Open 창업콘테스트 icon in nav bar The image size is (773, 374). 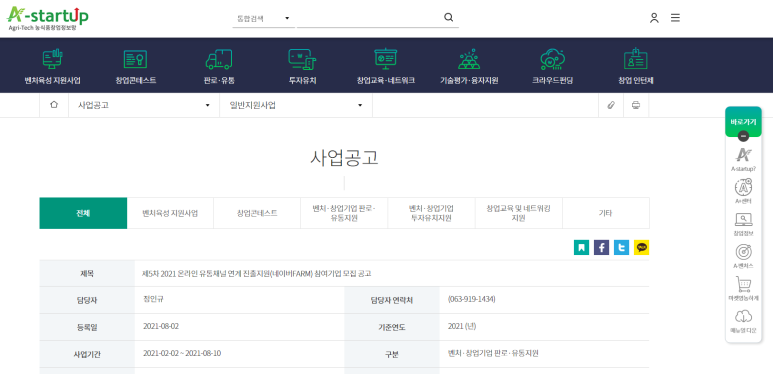[135, 60]
